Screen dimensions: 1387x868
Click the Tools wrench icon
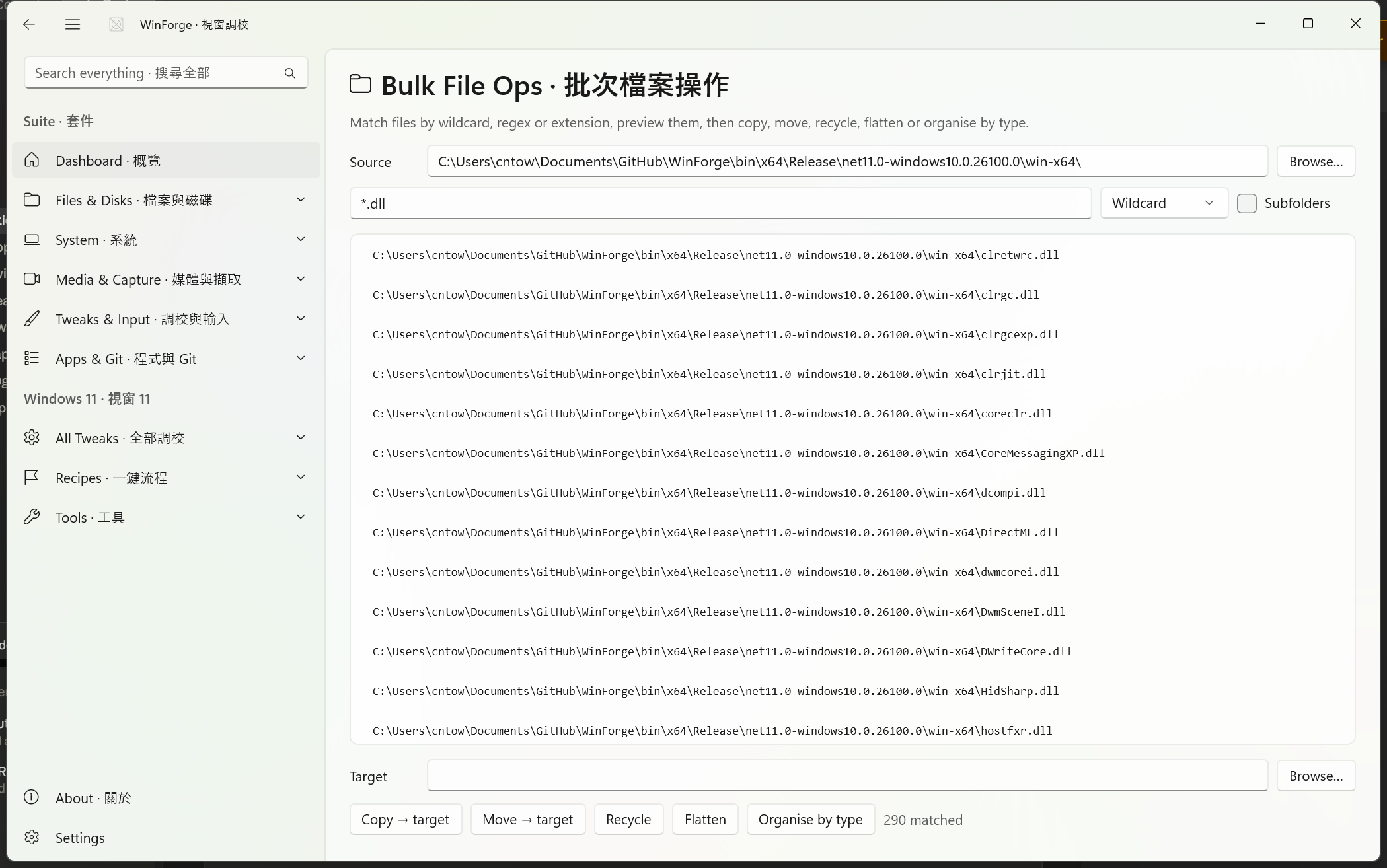[32, 517]
